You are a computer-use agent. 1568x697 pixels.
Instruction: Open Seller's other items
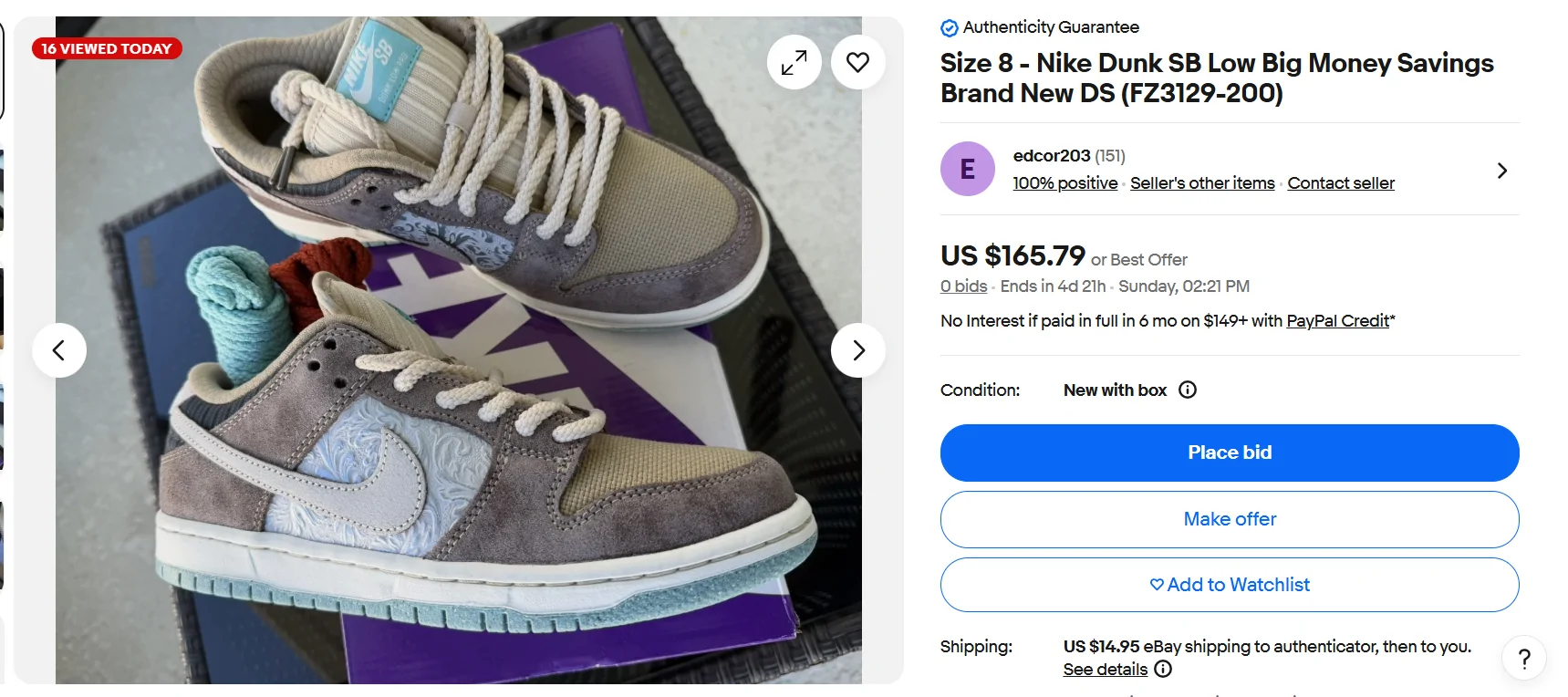[x=1201, y=182]
